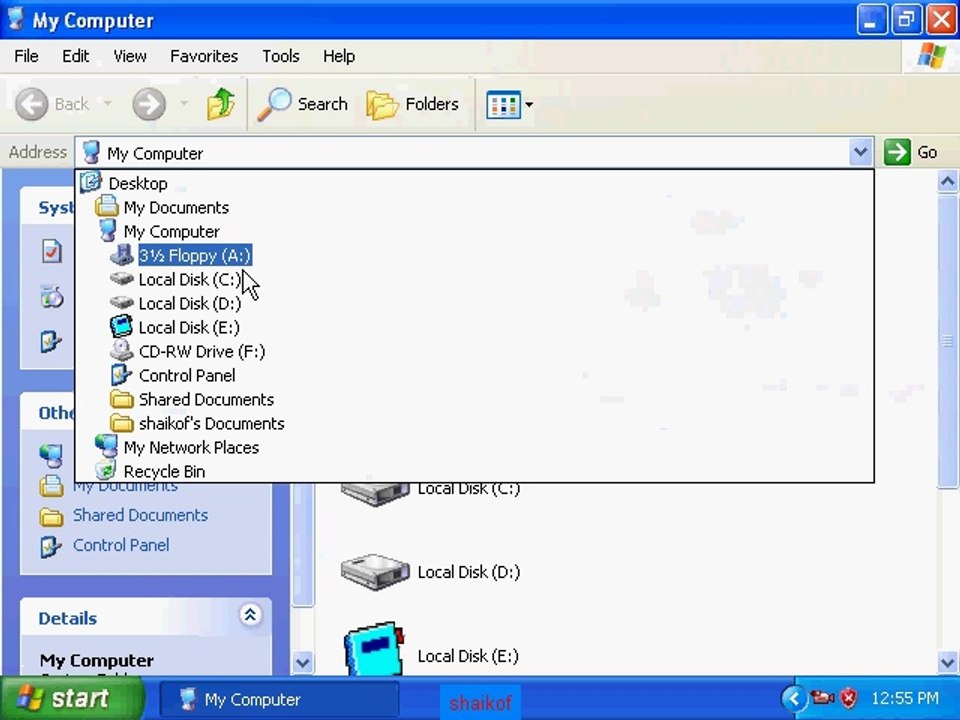The image size is (960, 720).
Task: Open Shared Documents sidebar link
Action: click(140, 515)
